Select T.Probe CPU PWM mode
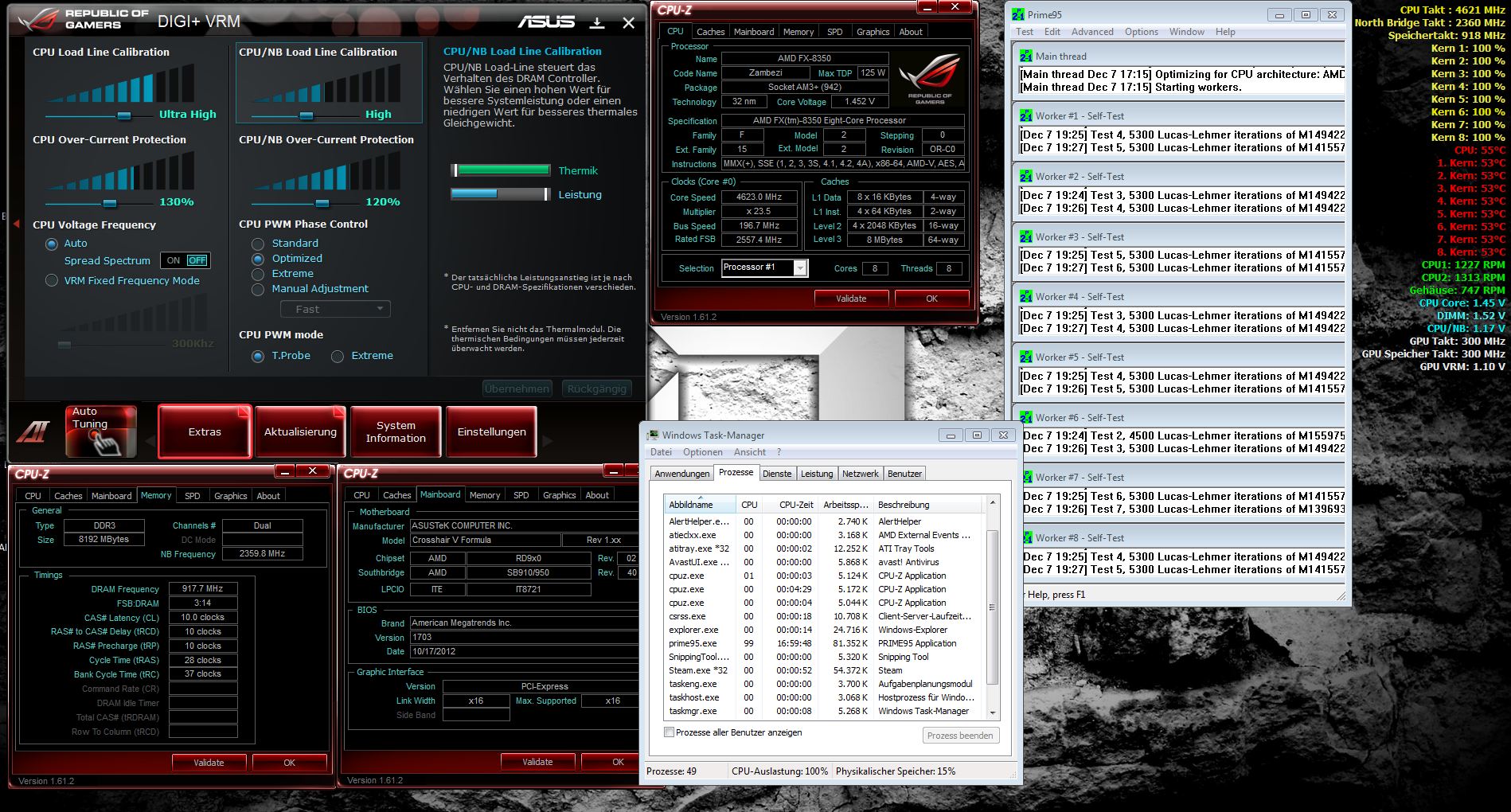1511x812 pixels. (258, 356)
